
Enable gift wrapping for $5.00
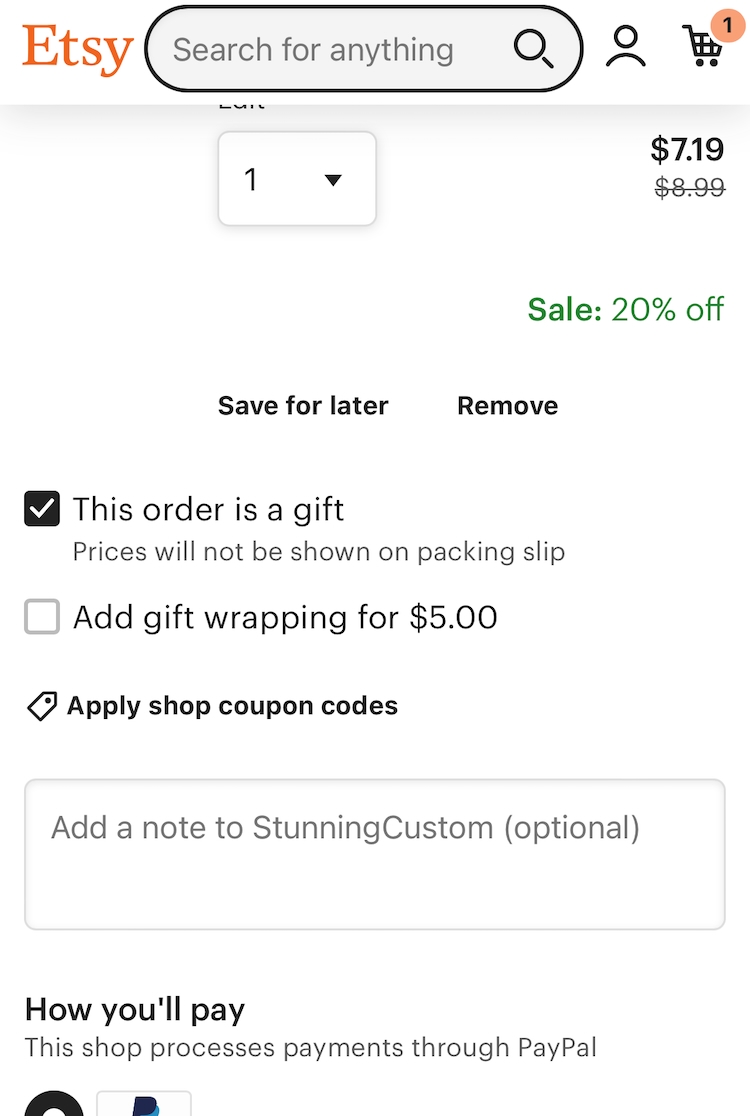coord(41,617)
